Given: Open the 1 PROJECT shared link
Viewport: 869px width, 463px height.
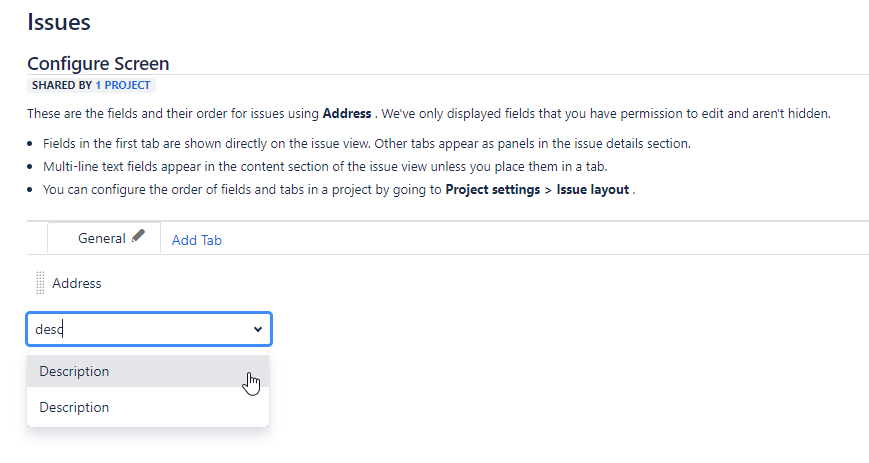Looking at the screenshot, I should [122, 85].
